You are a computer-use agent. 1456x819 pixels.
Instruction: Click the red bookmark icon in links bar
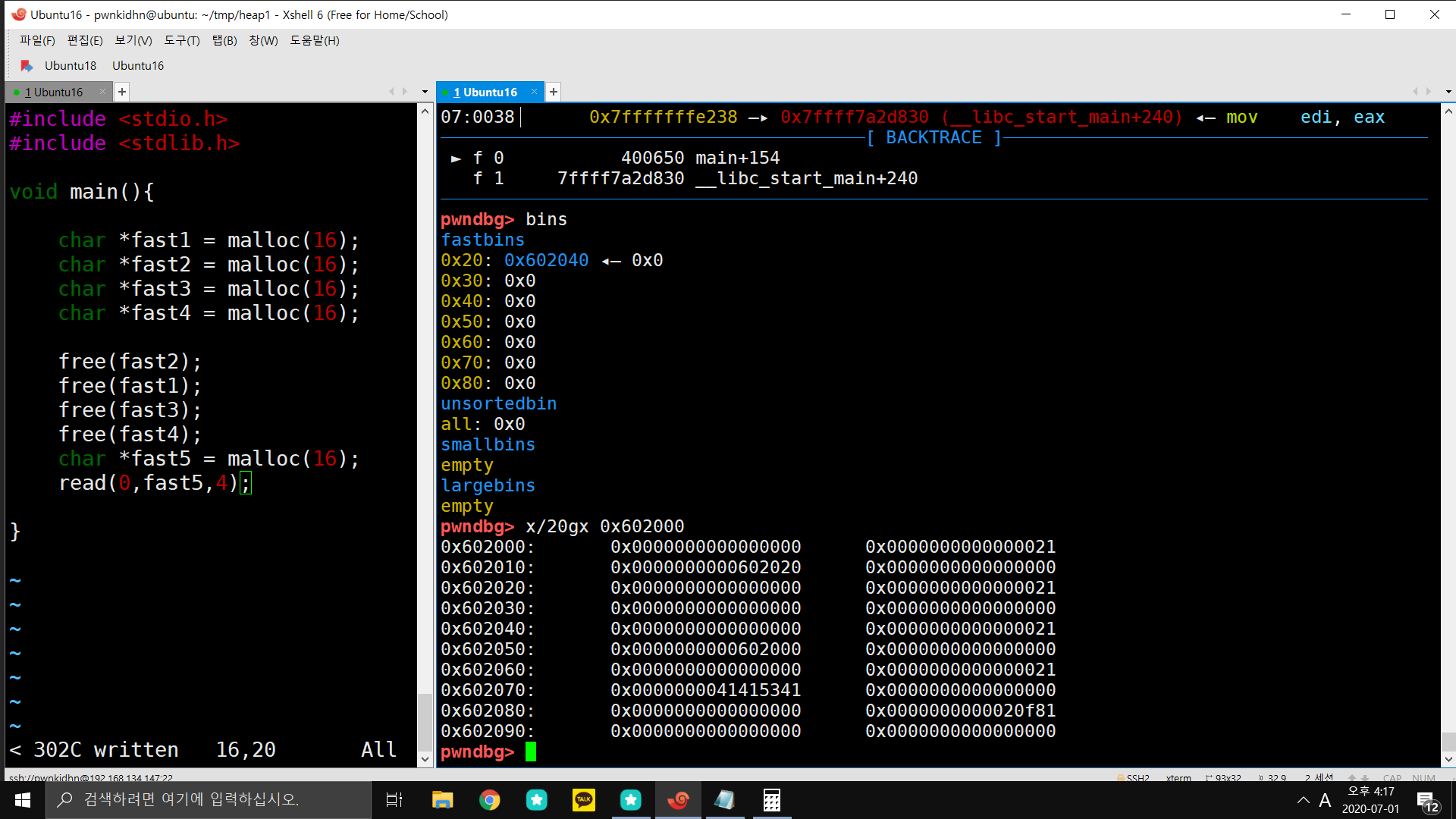[27, 65]
